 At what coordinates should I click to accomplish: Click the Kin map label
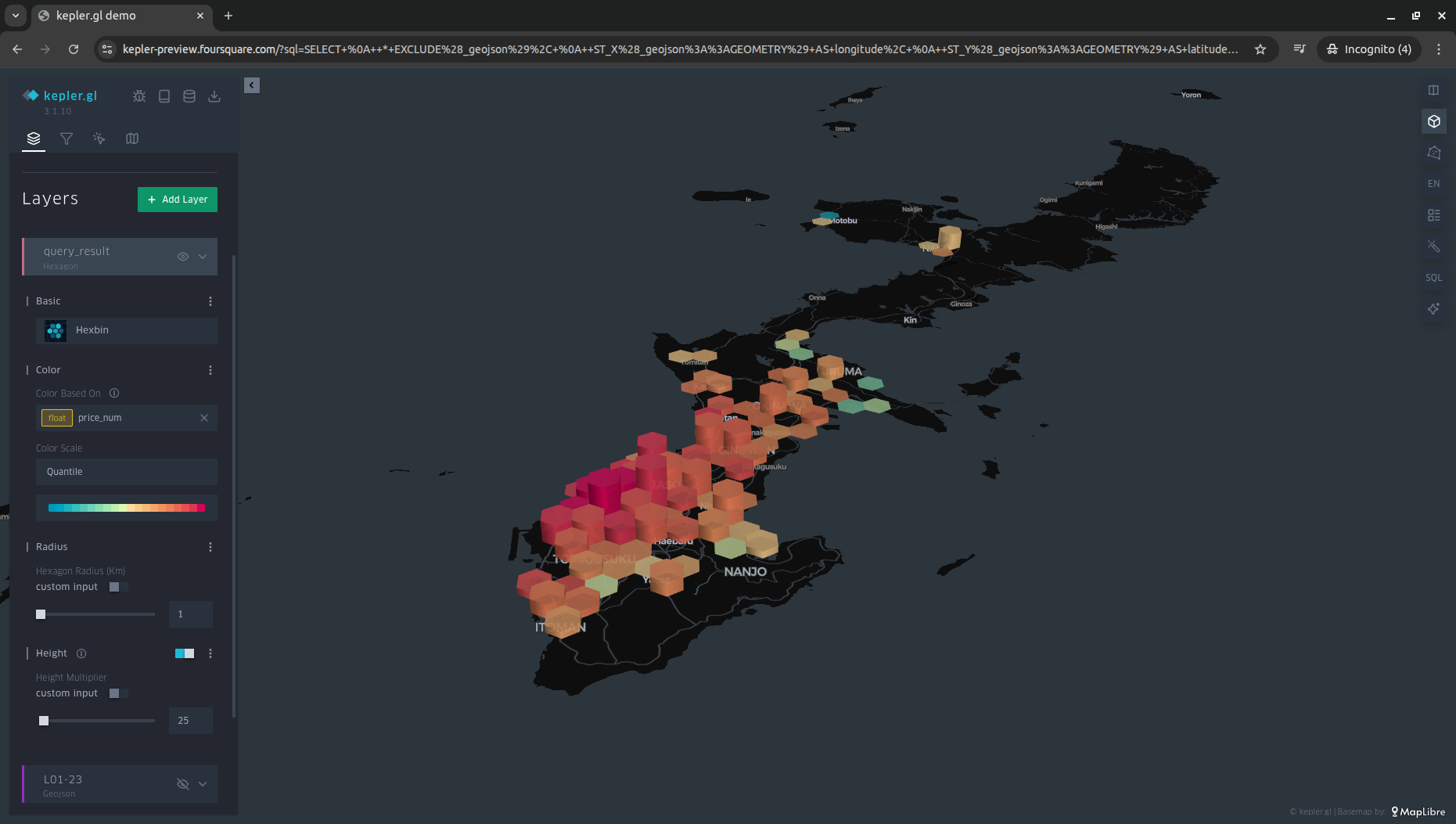tap(910, 320)
